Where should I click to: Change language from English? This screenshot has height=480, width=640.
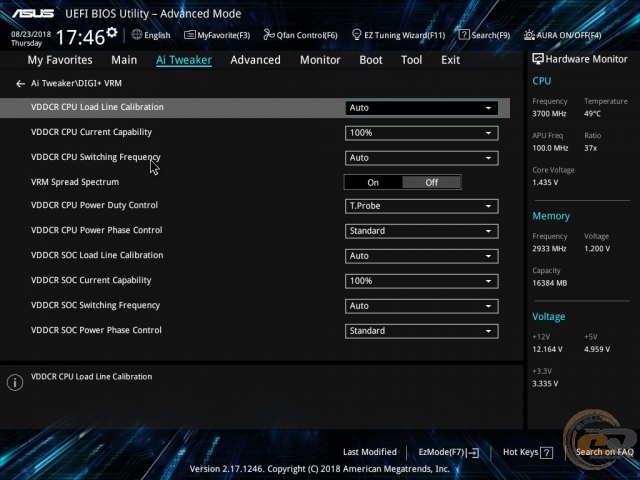pos(157,35)
